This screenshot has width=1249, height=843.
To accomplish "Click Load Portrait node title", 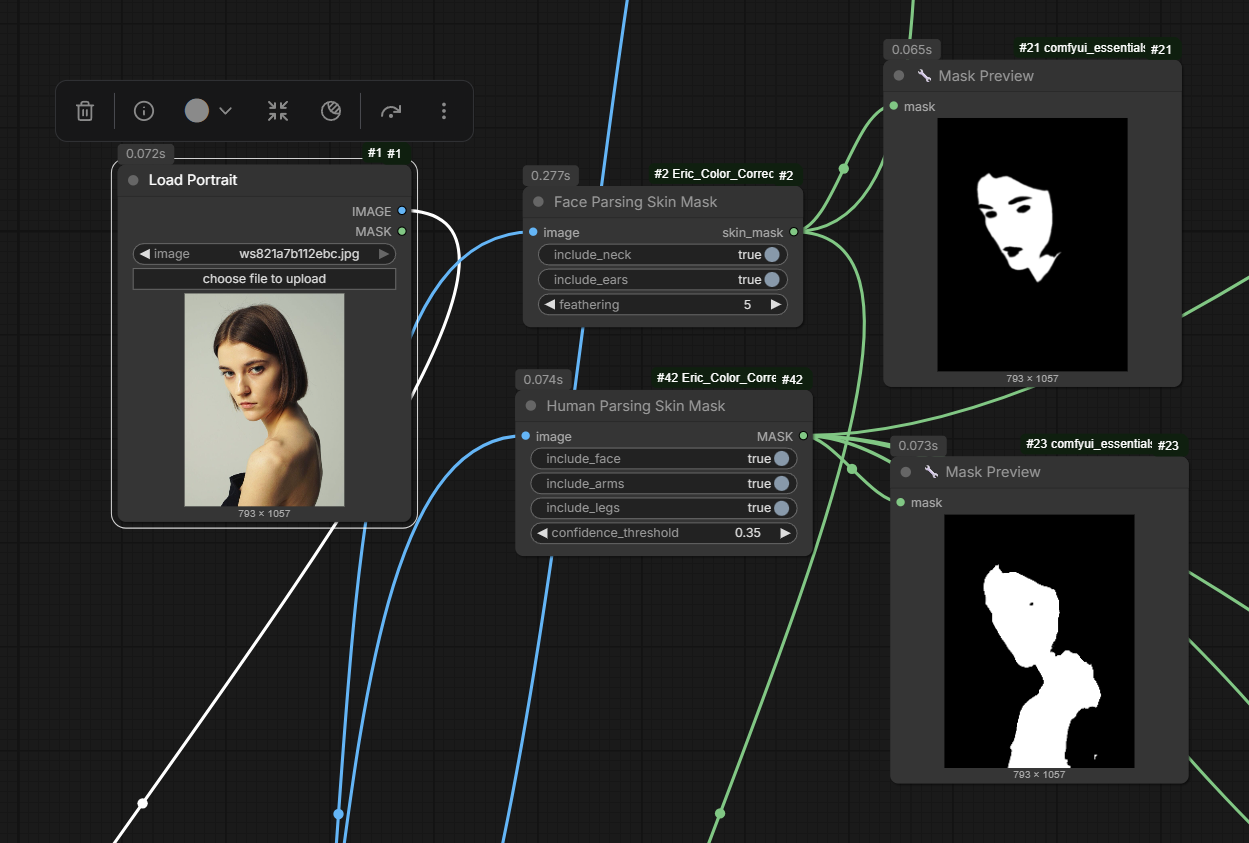I will pos(193,180).
